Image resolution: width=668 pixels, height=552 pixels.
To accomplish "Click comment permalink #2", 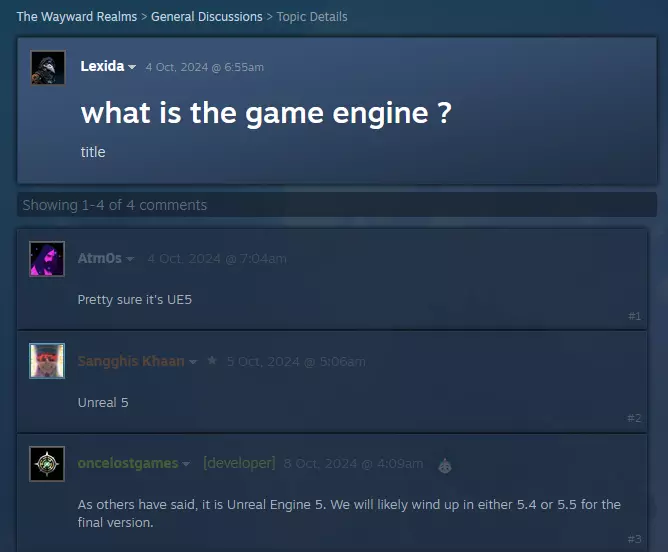I will point(634,418).
